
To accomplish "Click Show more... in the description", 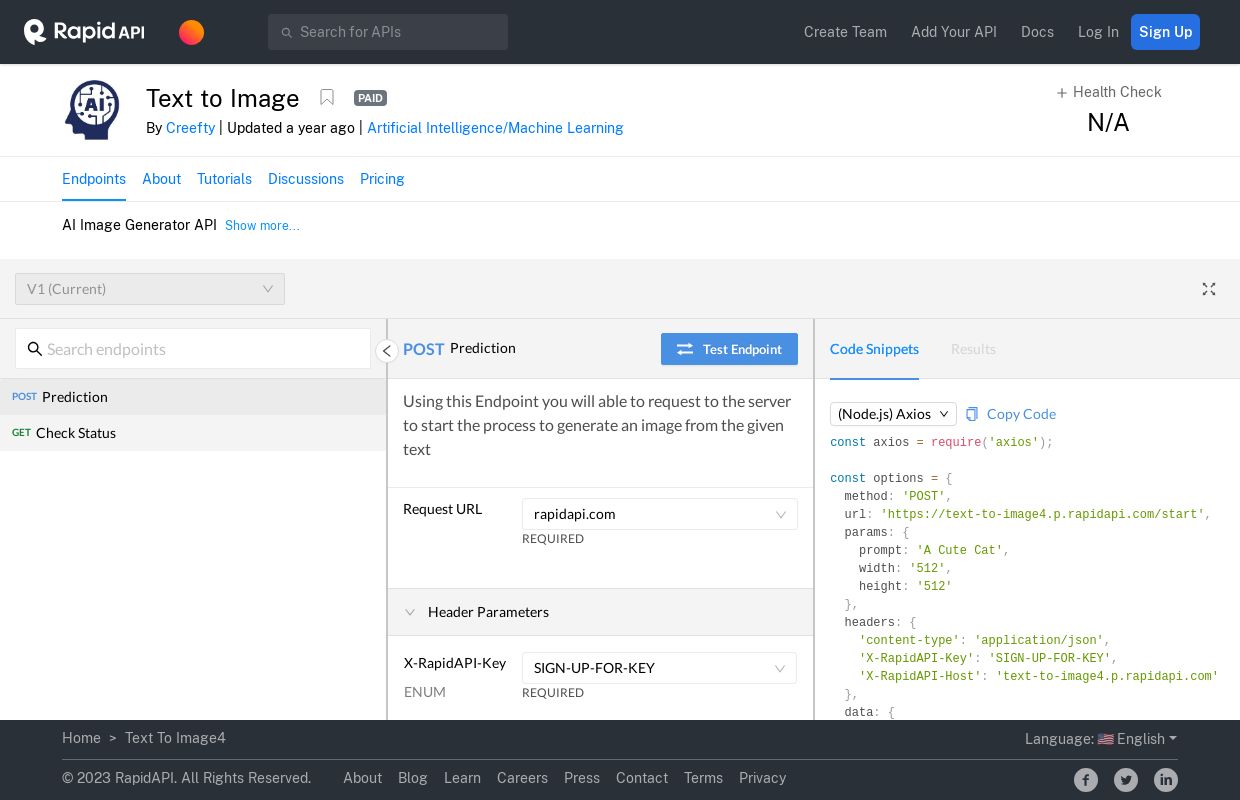I will coord(262,226).
